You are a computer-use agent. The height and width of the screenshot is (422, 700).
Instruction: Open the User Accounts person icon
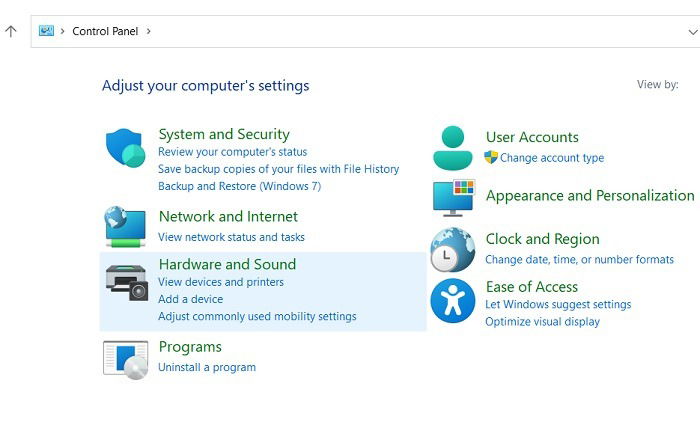click(453, 148)
